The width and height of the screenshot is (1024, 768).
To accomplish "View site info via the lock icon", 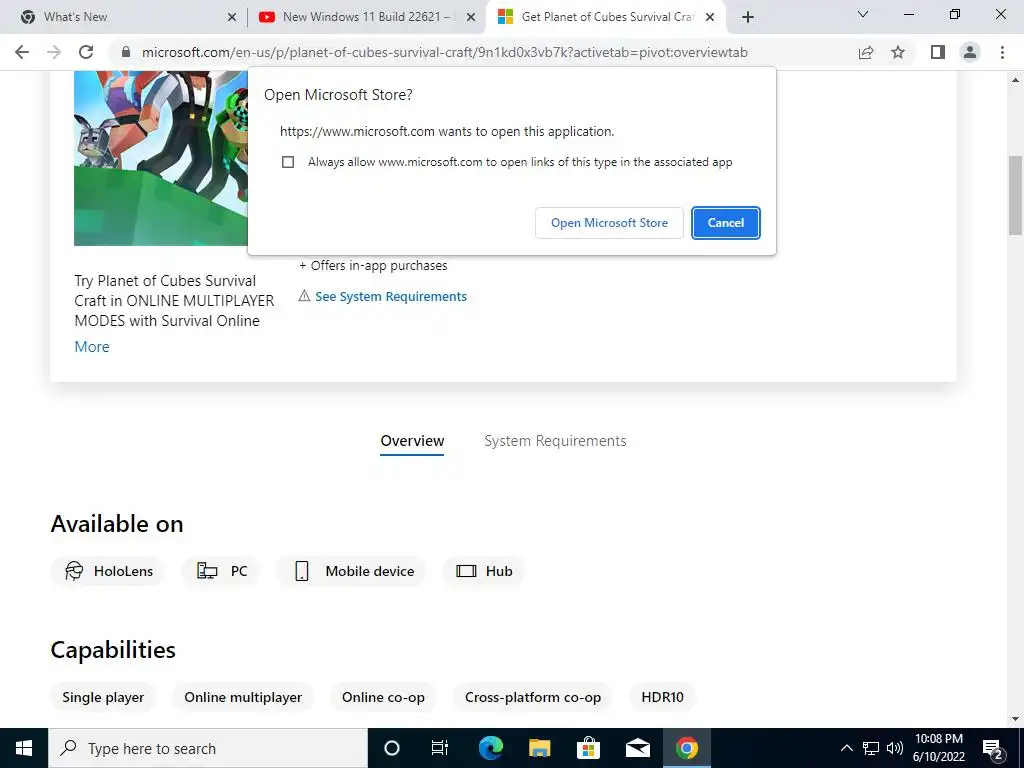I will [126, 52].
